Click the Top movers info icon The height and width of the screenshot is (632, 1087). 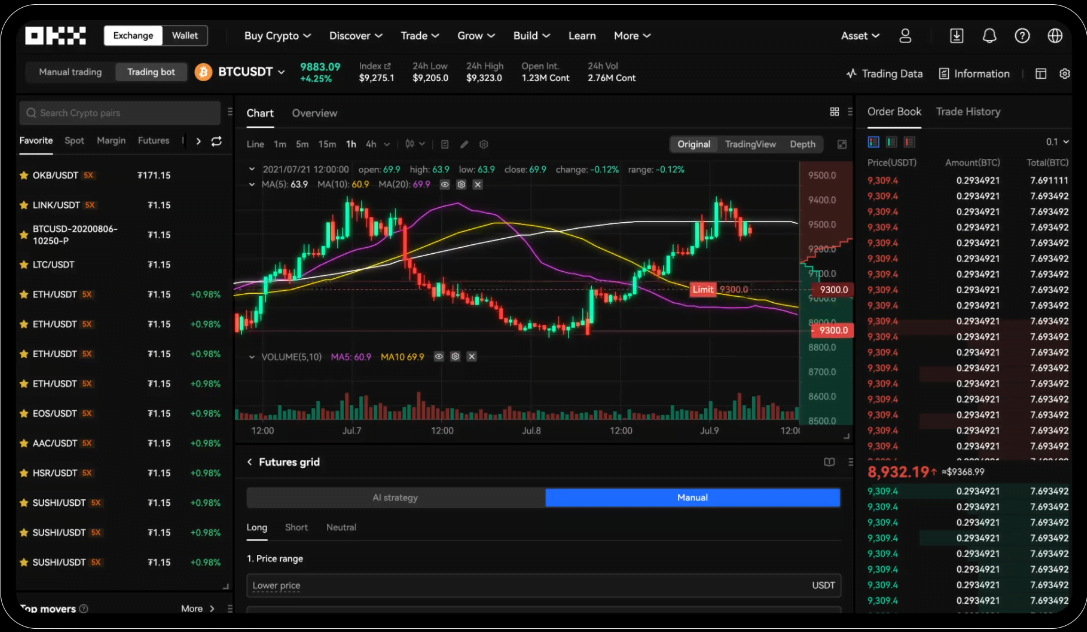[x=84, y=608]
